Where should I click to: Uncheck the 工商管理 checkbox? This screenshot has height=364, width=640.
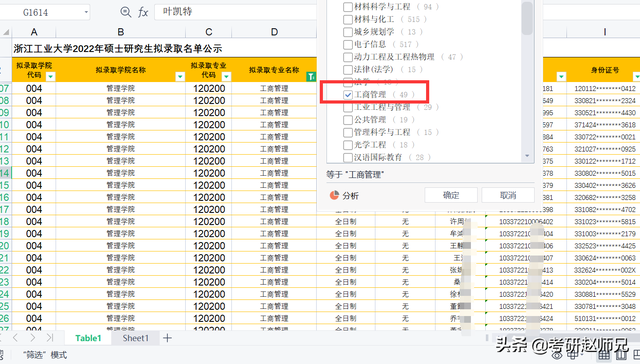[x=348, y=95]
